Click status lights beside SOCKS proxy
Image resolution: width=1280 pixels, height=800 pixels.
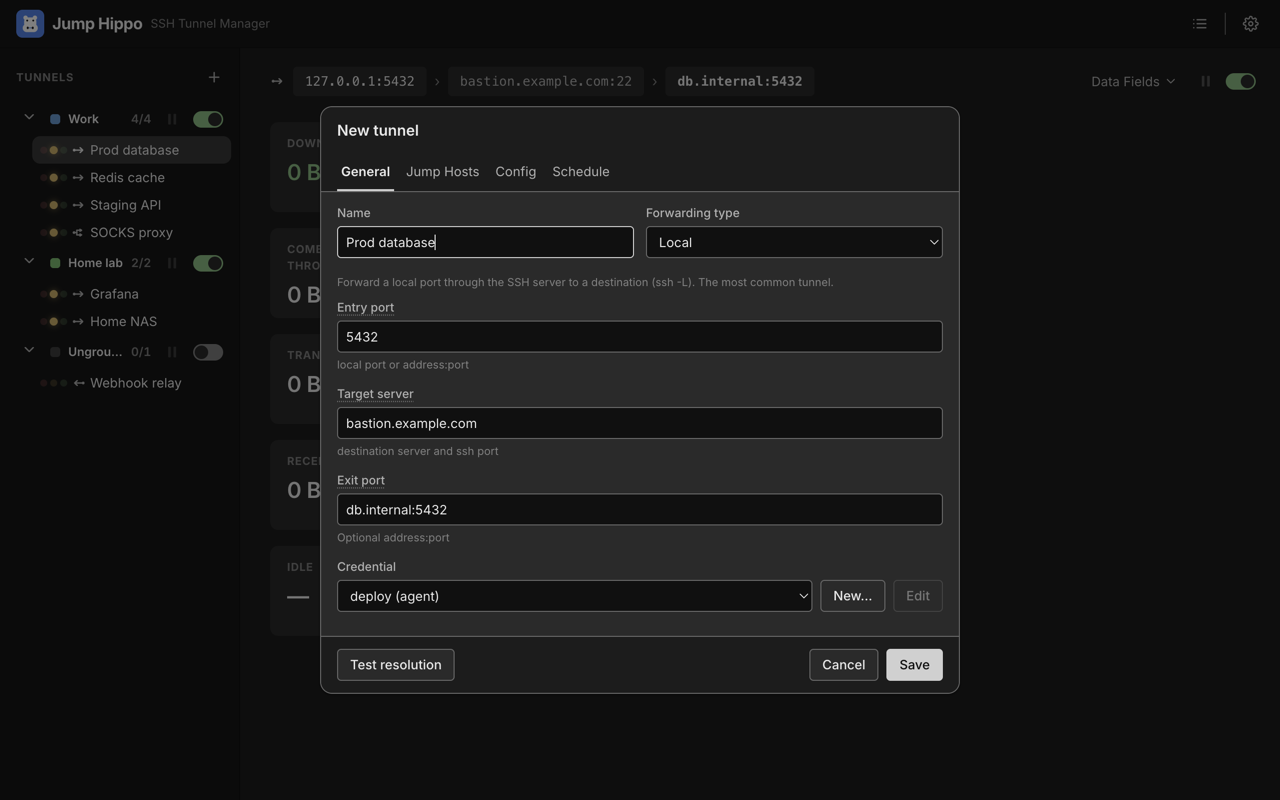[54, 232]
